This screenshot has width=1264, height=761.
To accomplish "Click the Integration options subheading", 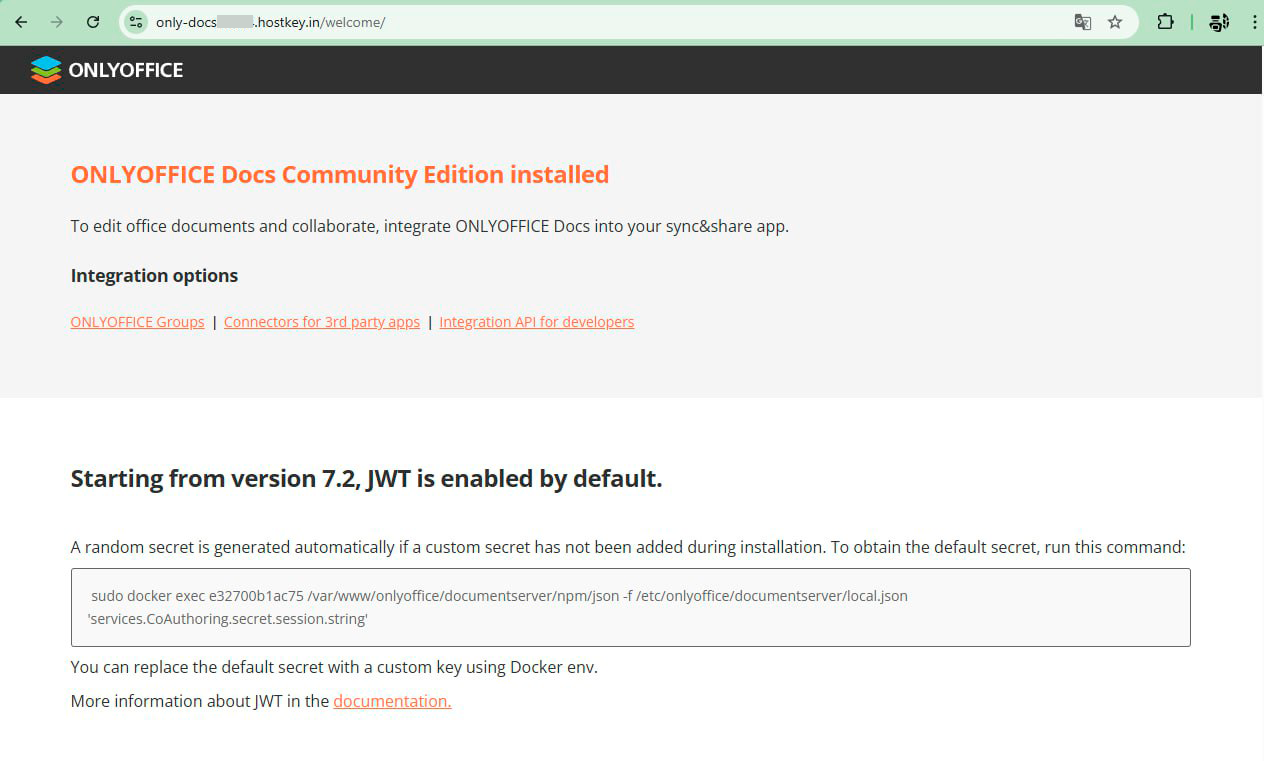I will pyautogui.click(x=154, y=276).
